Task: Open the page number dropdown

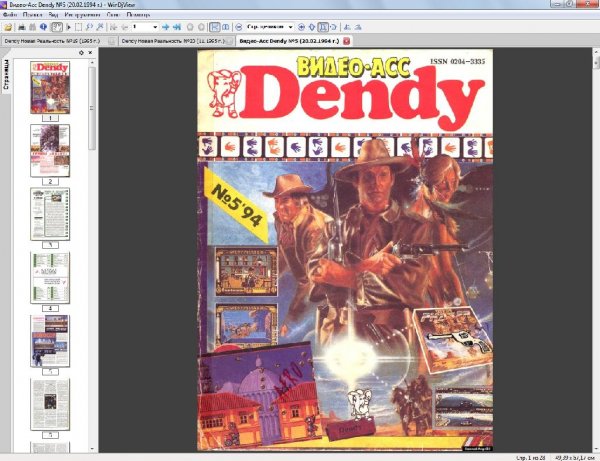Action: coord(155,26)
